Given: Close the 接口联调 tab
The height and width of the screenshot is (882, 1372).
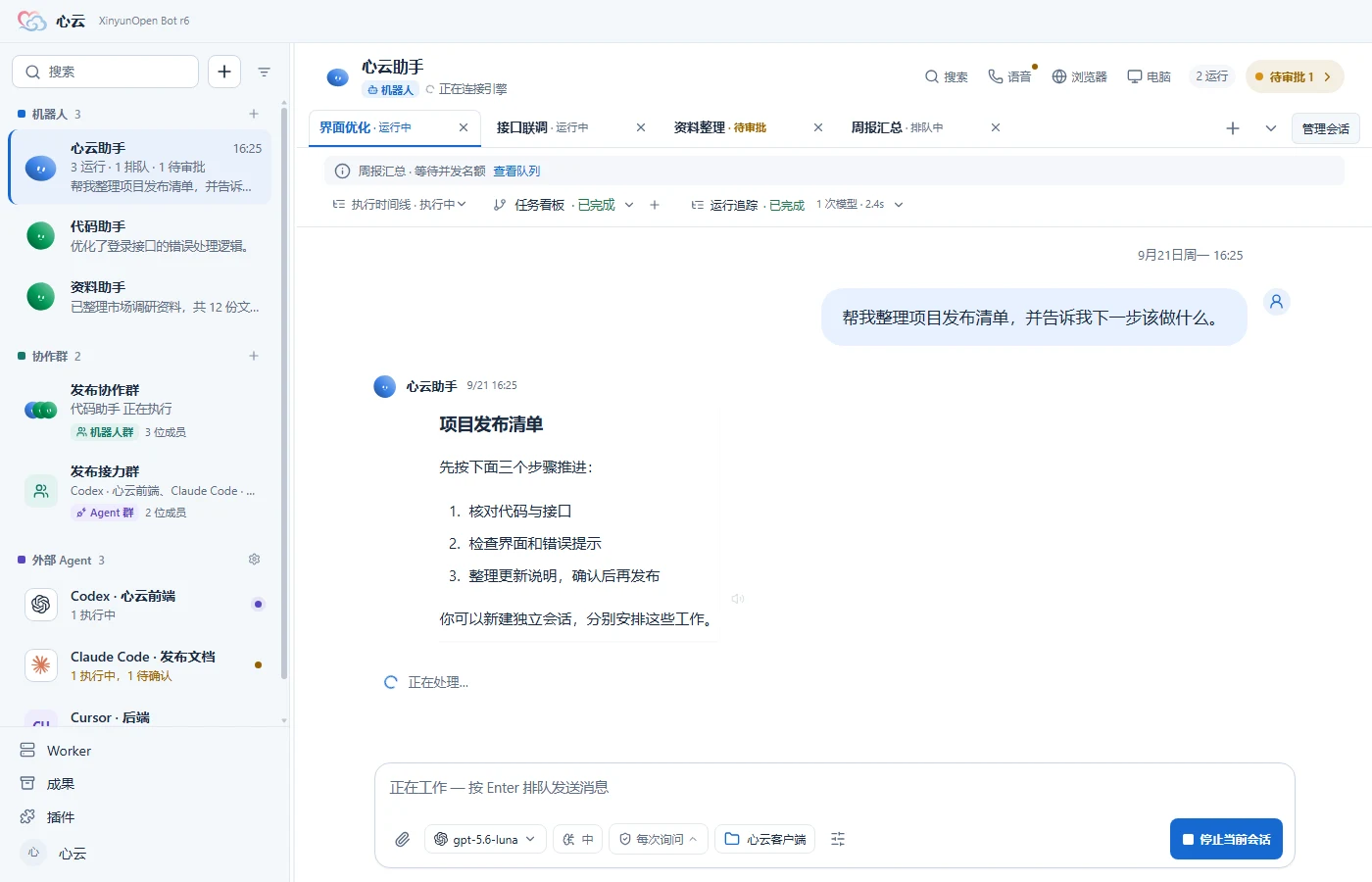Looking at the screenshot, I should pos(641,127).
